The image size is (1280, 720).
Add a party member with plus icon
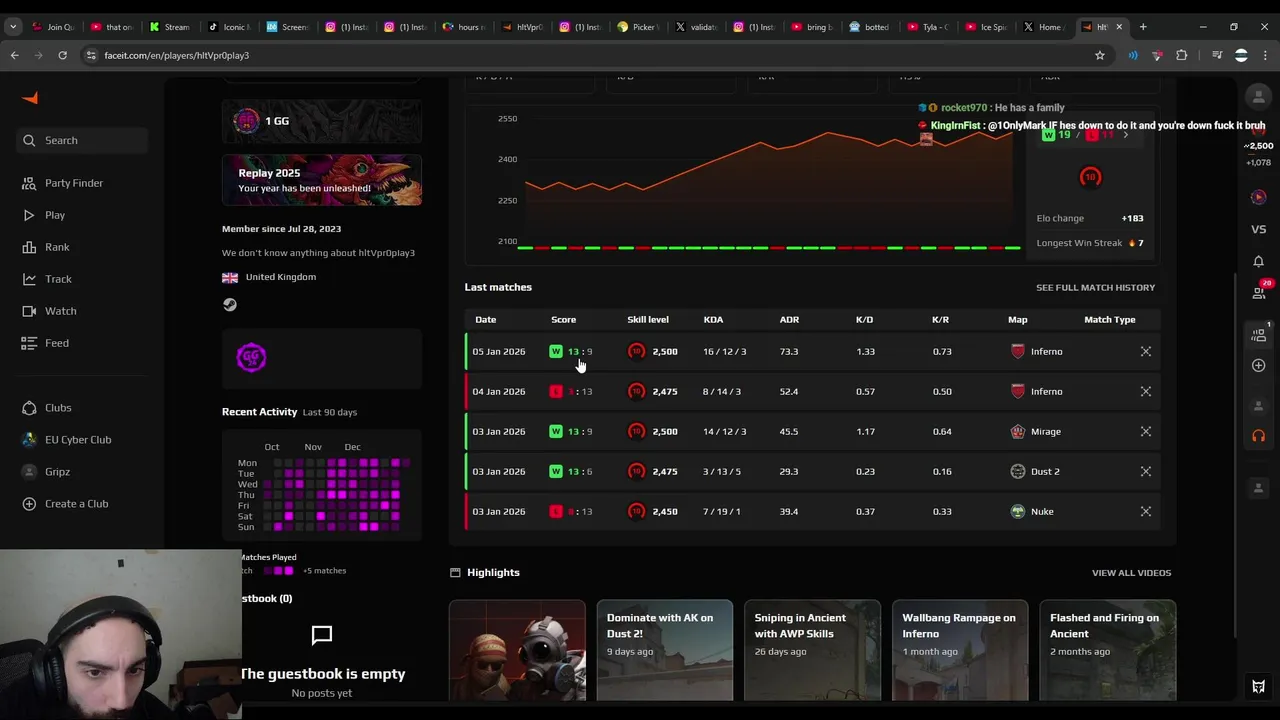click(1258, 366)
